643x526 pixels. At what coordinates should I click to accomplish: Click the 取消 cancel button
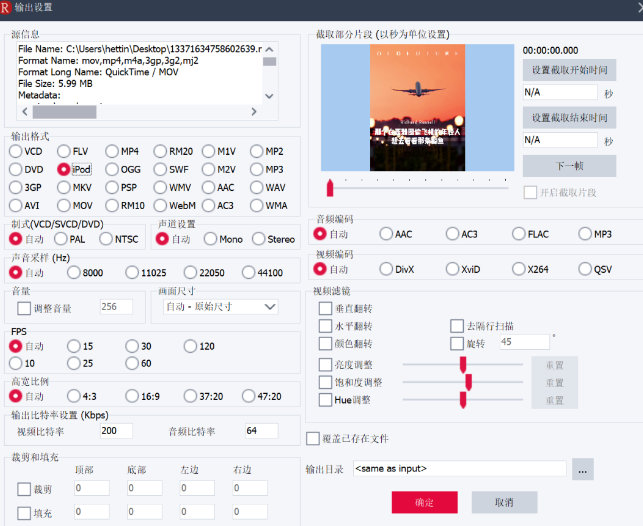click(x=504, y=502)
